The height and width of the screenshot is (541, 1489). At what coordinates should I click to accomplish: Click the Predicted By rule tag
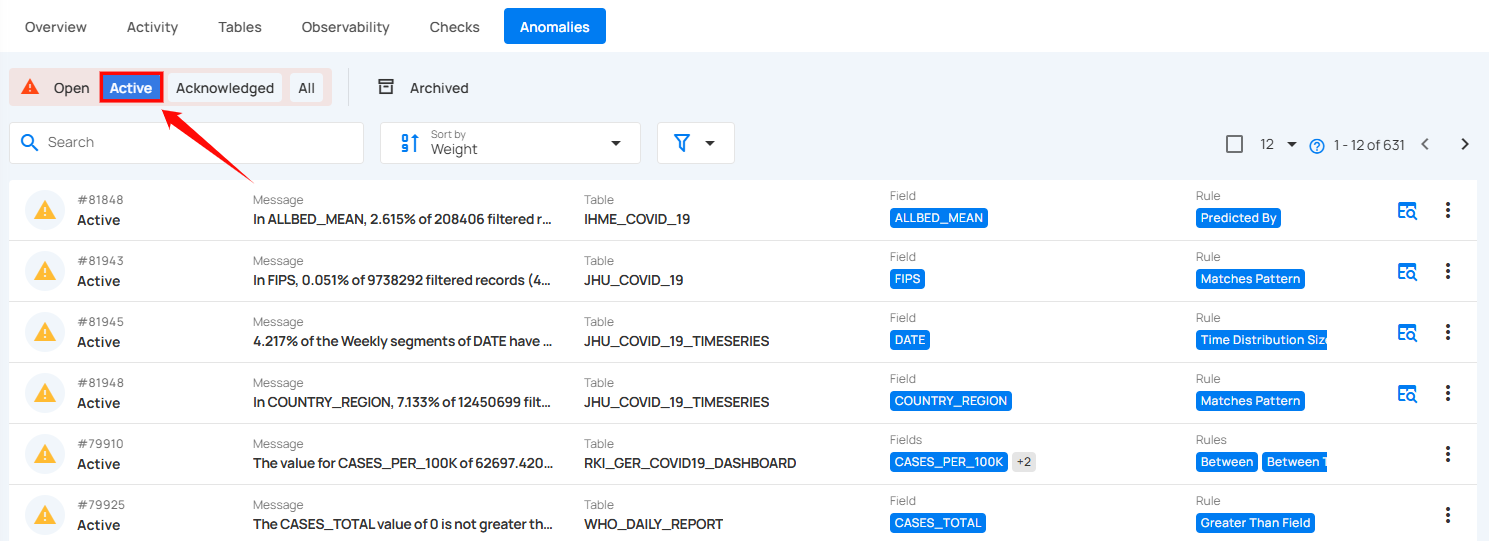tap(1238, 218)
